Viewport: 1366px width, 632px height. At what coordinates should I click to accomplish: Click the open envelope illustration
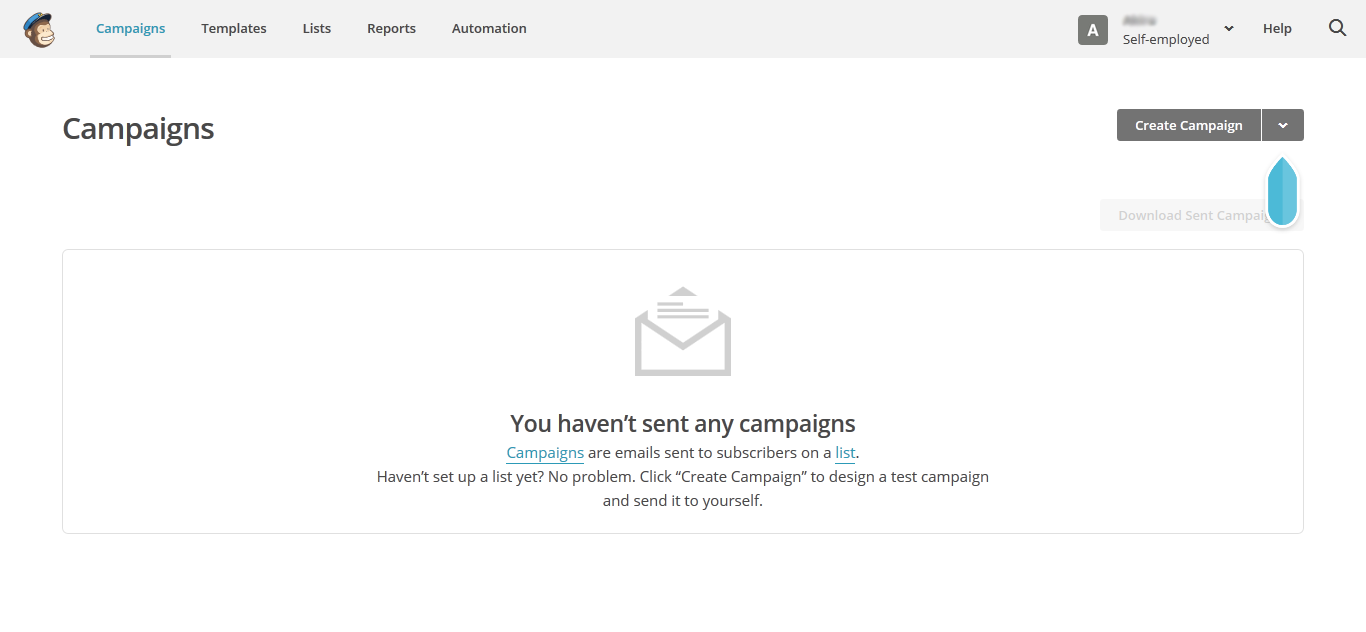point(683,332)
